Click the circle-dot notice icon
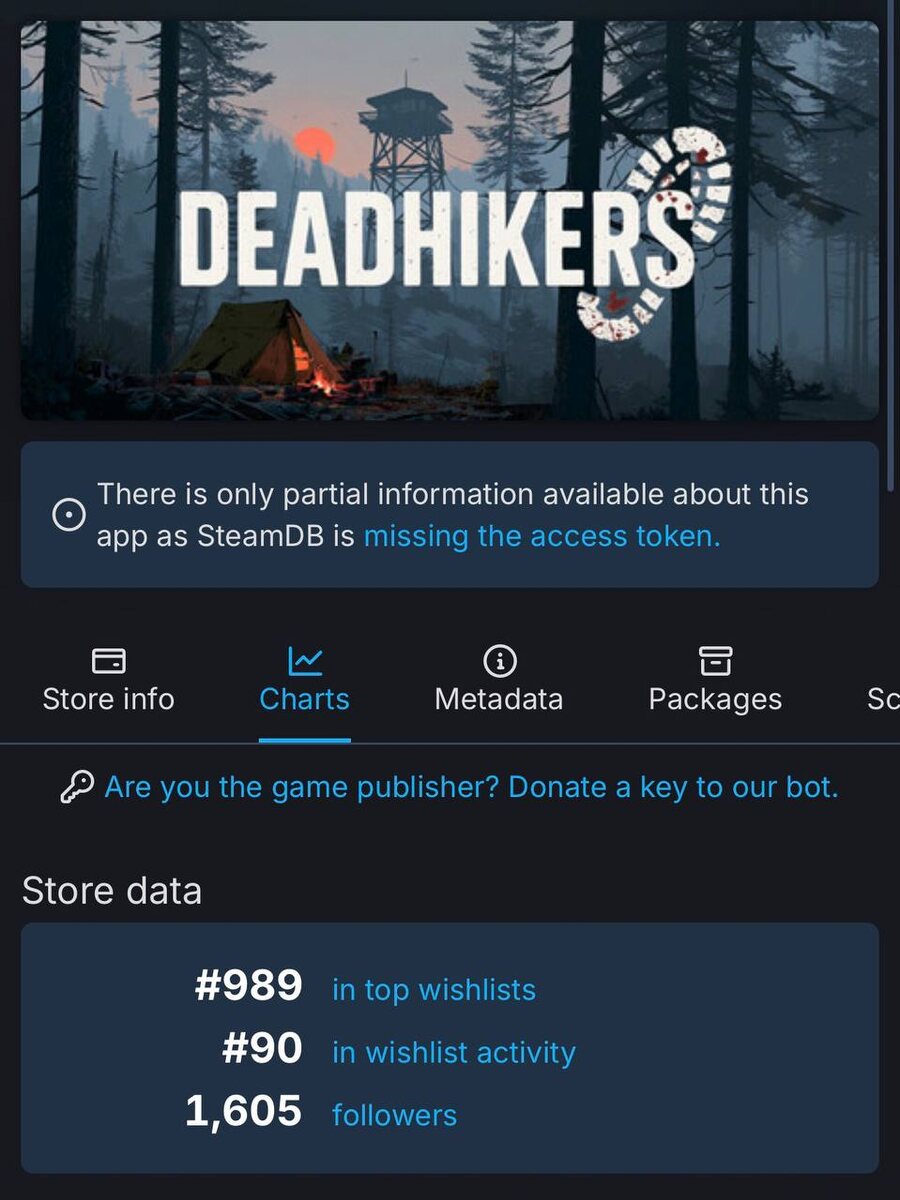Image resolution: width=900 pixels, height=1200 pixels. tap(68, 515)
